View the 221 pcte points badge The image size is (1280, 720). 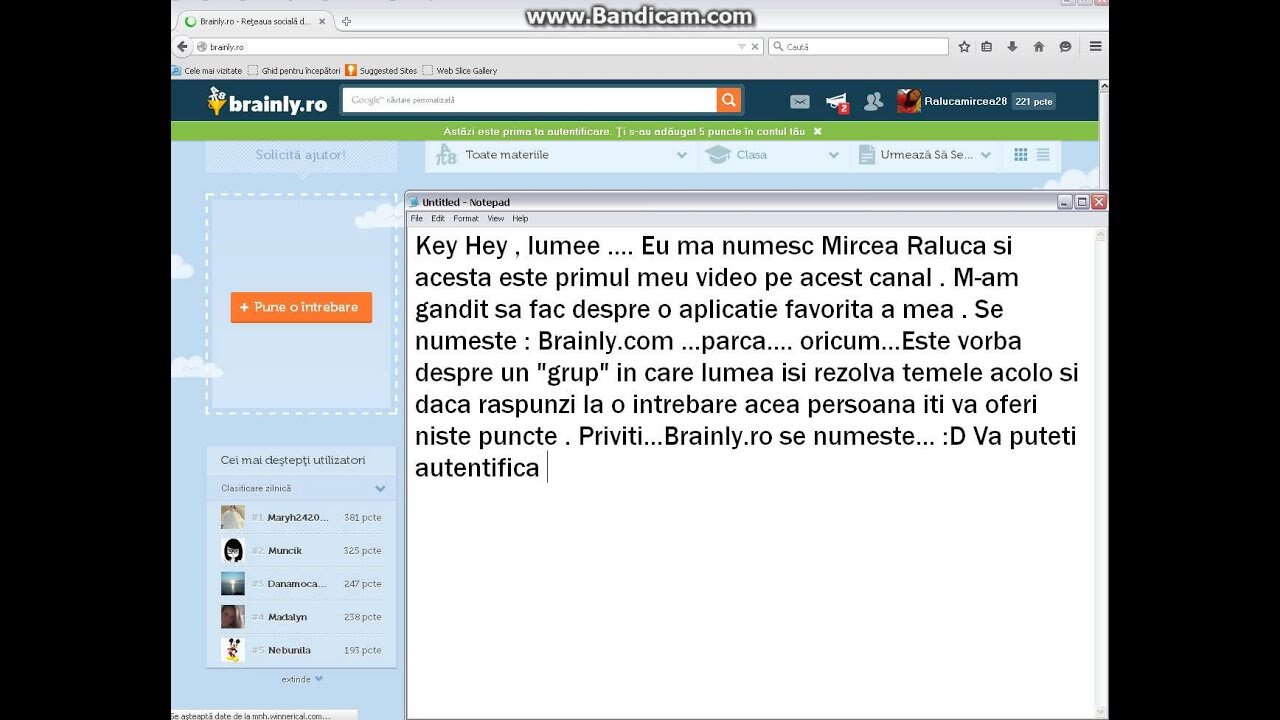tap(1033, 101)
